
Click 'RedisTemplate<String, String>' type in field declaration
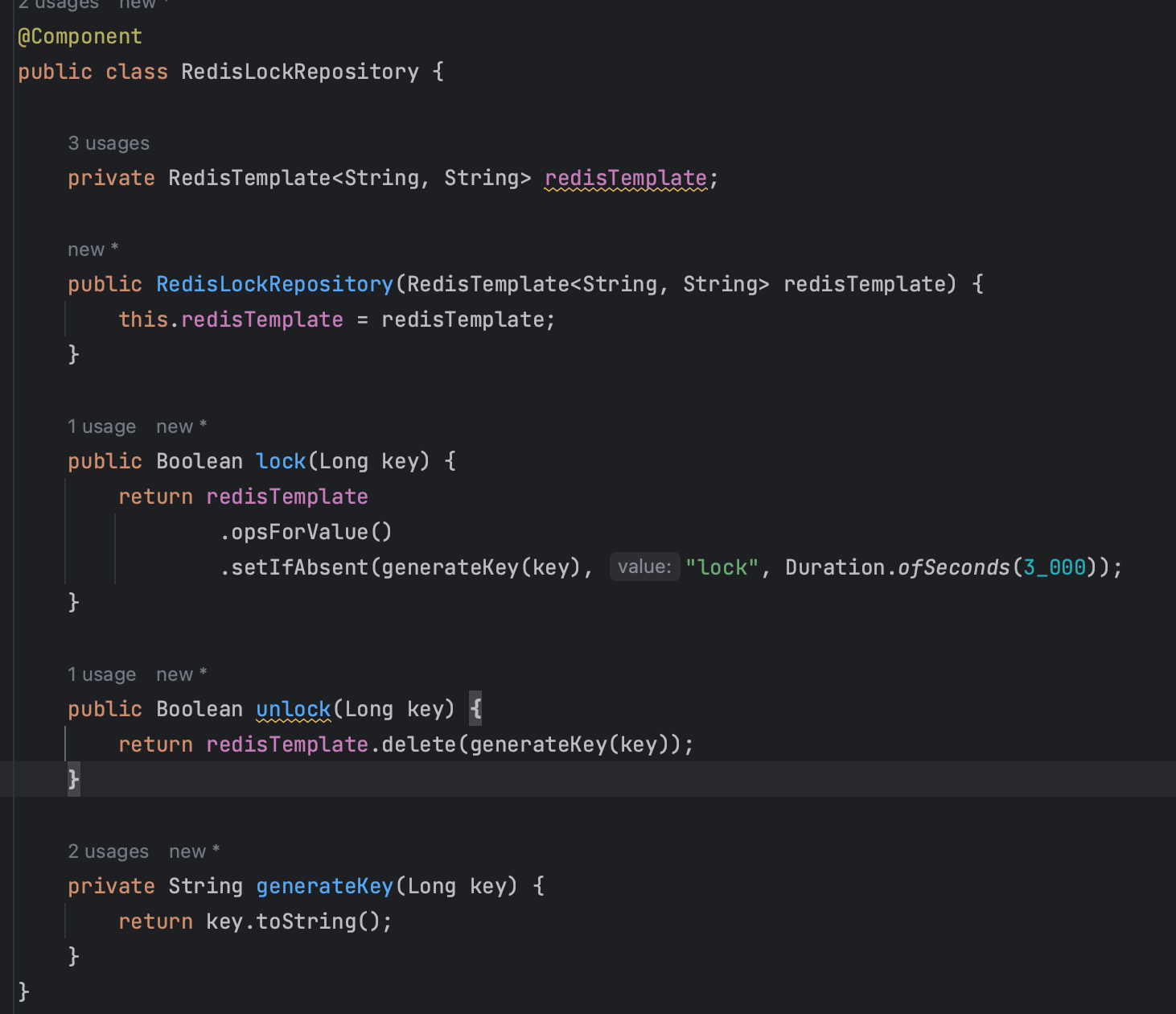350,178
